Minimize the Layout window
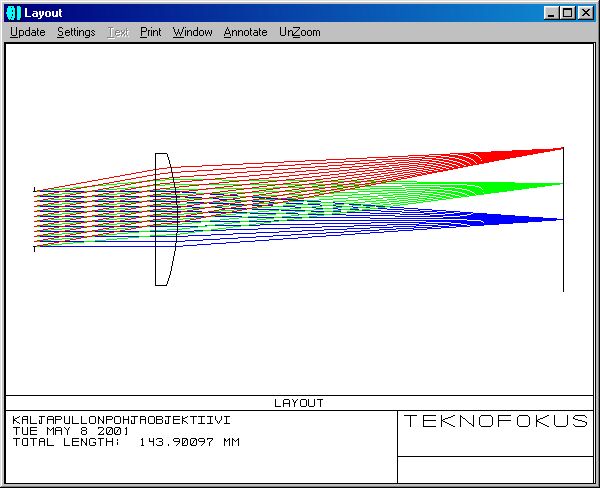The width and height of the screenshot is (600, 488). pyautogui.click(x=551, y=12)
